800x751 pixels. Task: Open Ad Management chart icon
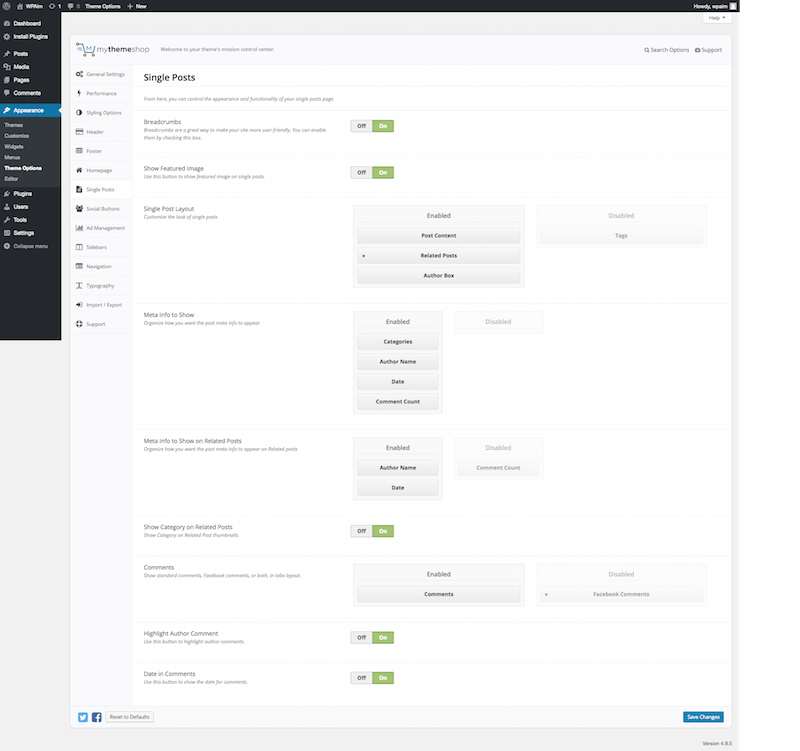[79, 228]
